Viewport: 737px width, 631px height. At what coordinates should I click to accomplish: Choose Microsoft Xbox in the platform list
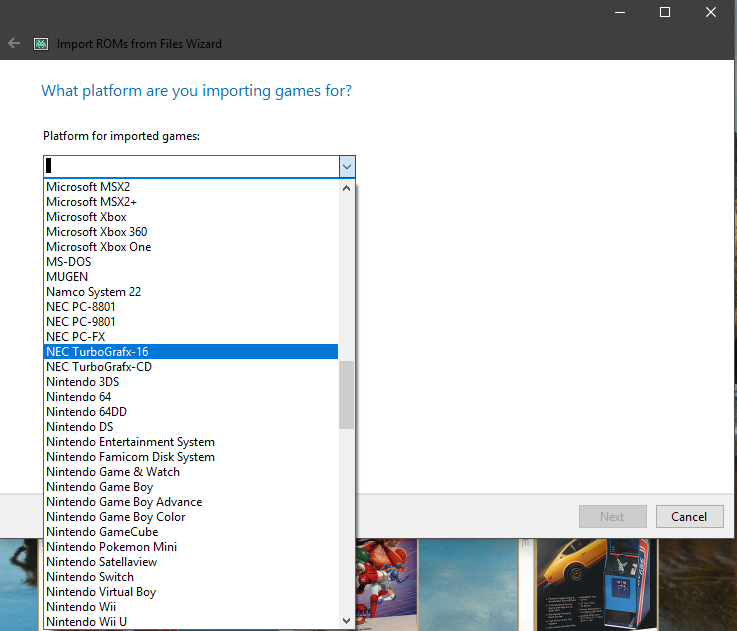[x=191, y=217]
